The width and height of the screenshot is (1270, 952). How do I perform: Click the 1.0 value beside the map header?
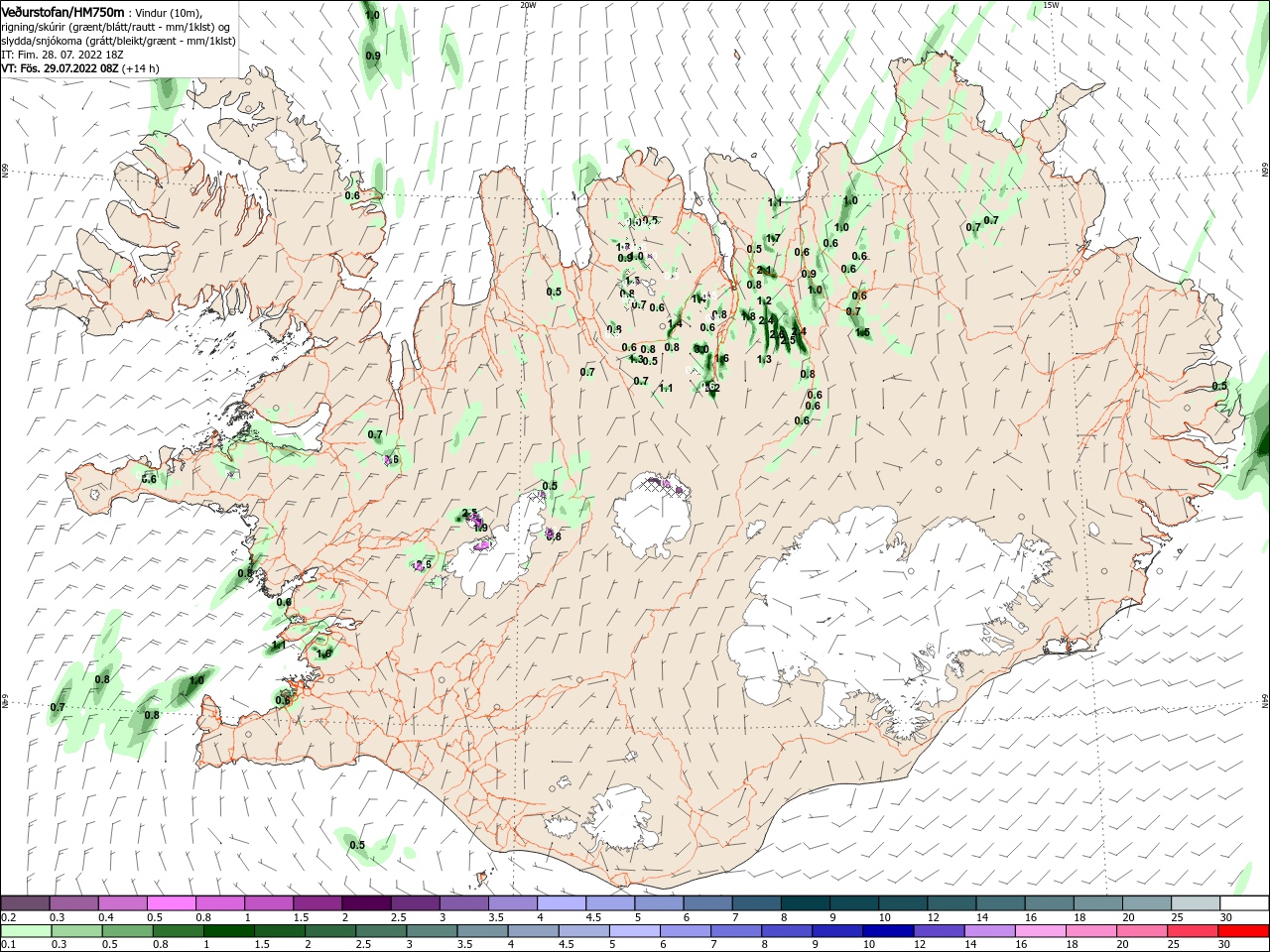click(372, 15)
